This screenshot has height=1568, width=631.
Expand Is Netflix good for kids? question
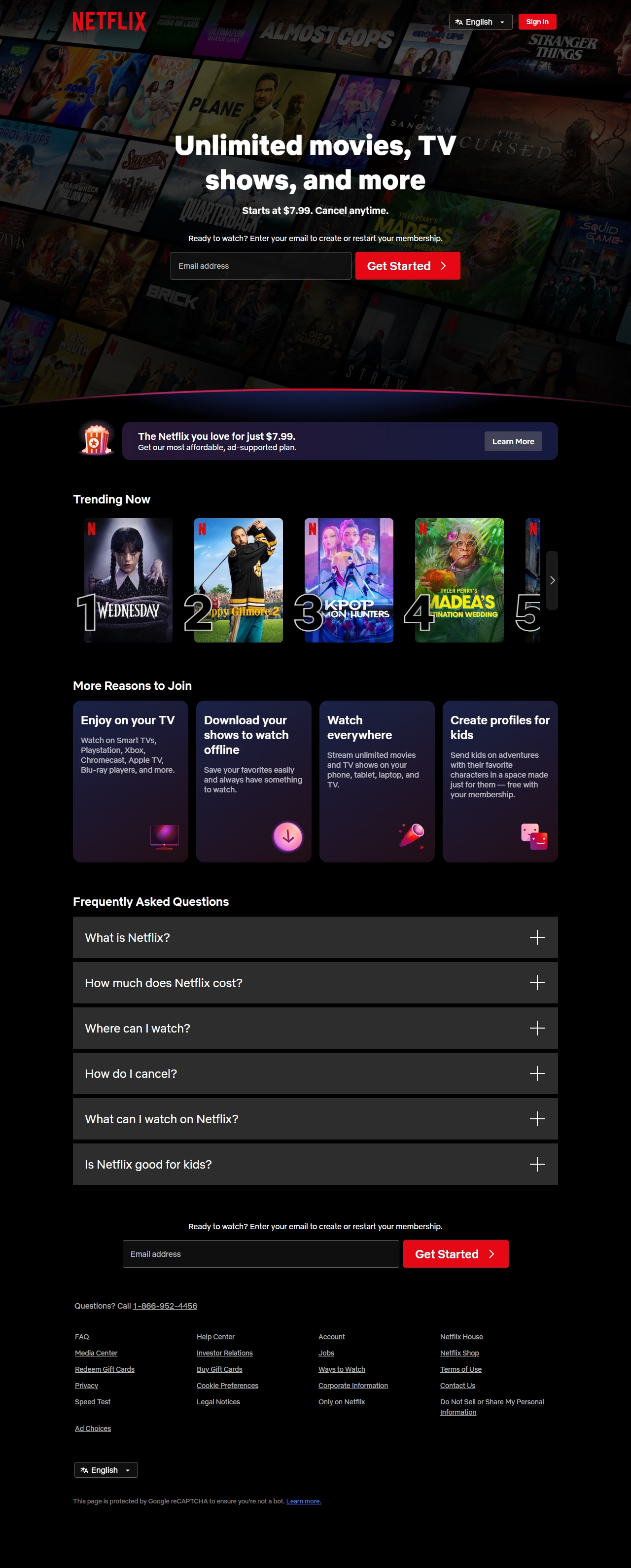coord(315,1164)
